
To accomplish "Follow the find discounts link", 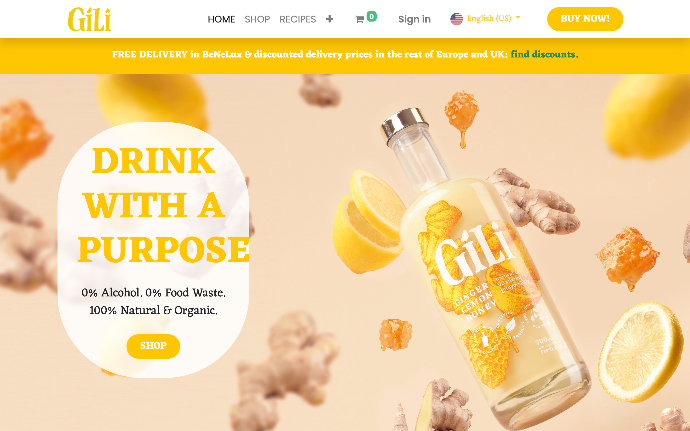I will tap(544, 54).
